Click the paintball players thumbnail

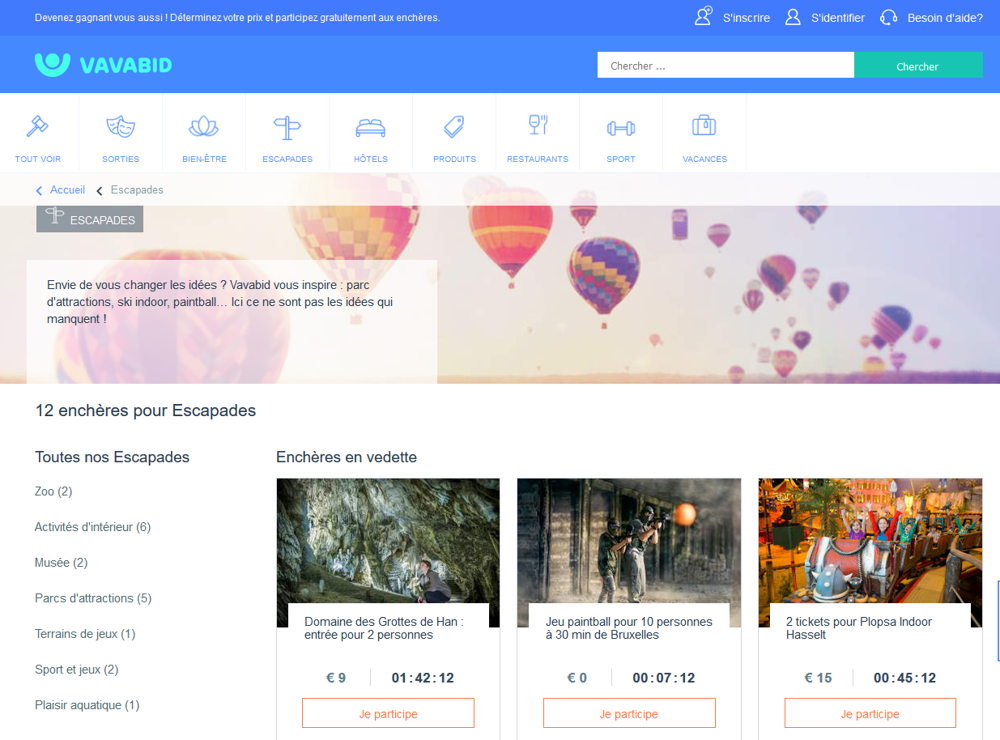629,541
